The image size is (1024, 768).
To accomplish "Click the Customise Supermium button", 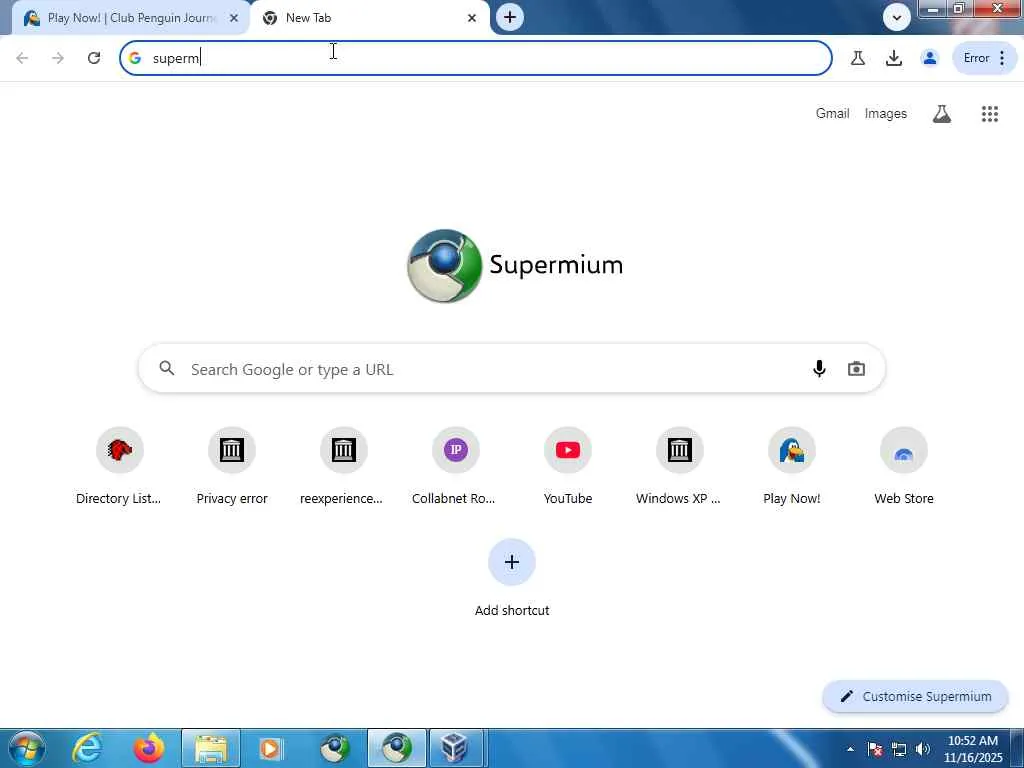I will (916, 697).
